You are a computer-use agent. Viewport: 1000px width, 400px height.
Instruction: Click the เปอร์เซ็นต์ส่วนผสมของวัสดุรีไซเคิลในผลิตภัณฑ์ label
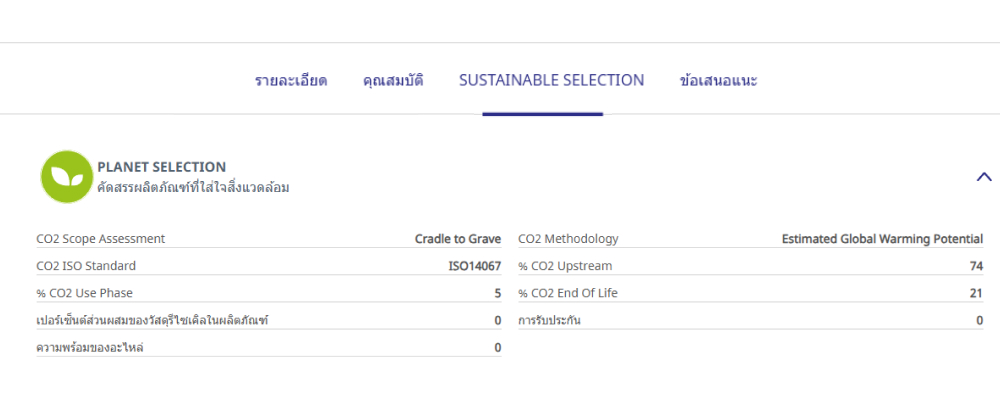(x=152, y=320)
